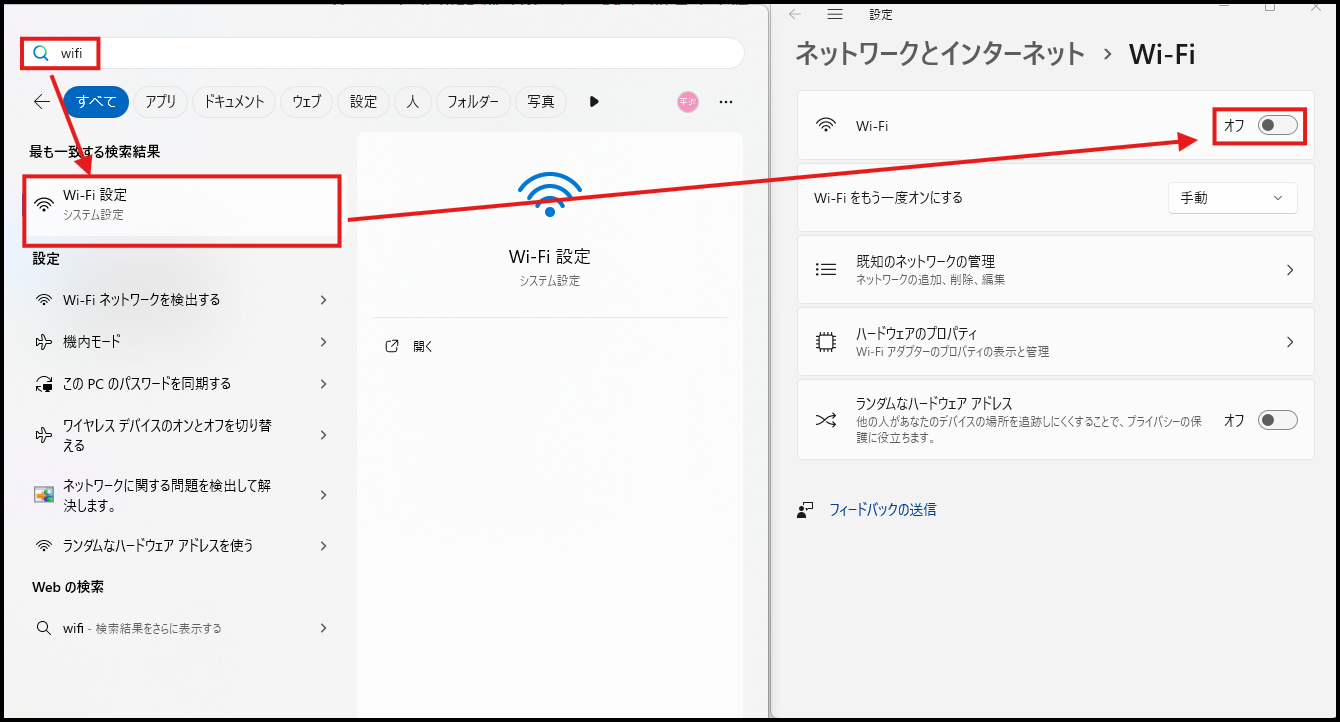Click 開く to open Wi-Fi settings
1340x722 pixels.
(423, 346)
